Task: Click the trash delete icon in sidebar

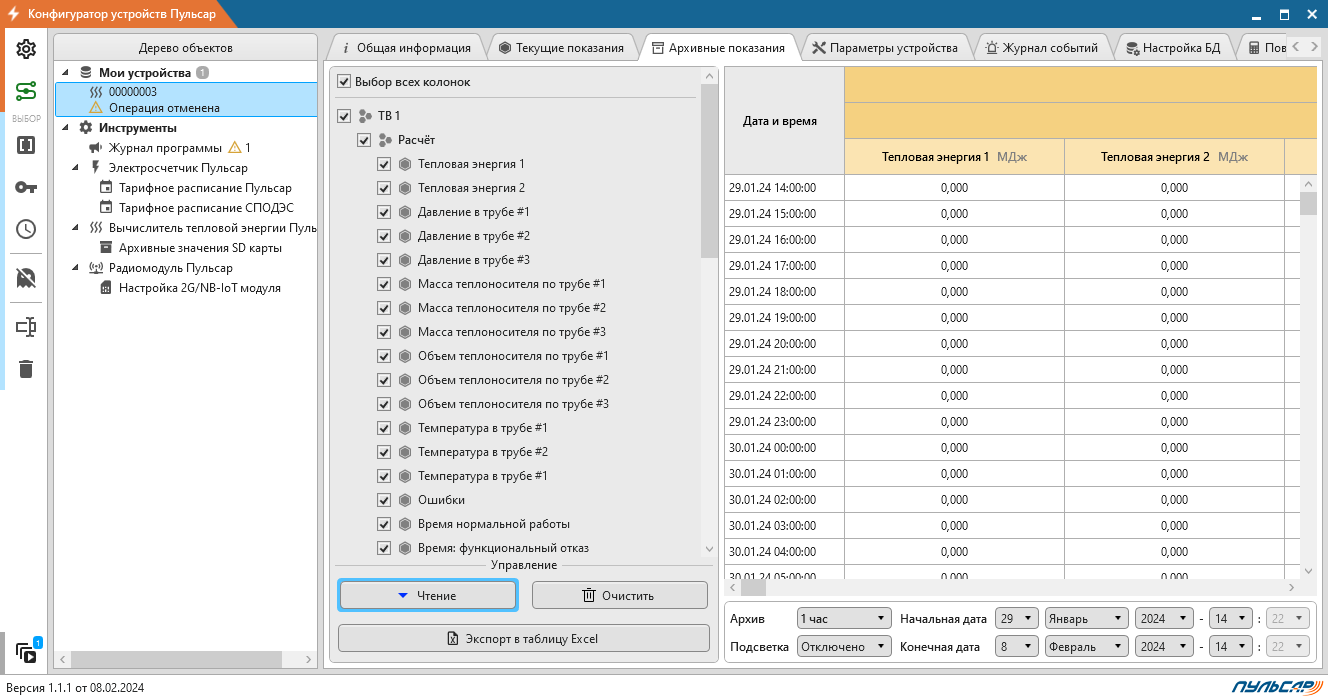Action: (26, 369)
